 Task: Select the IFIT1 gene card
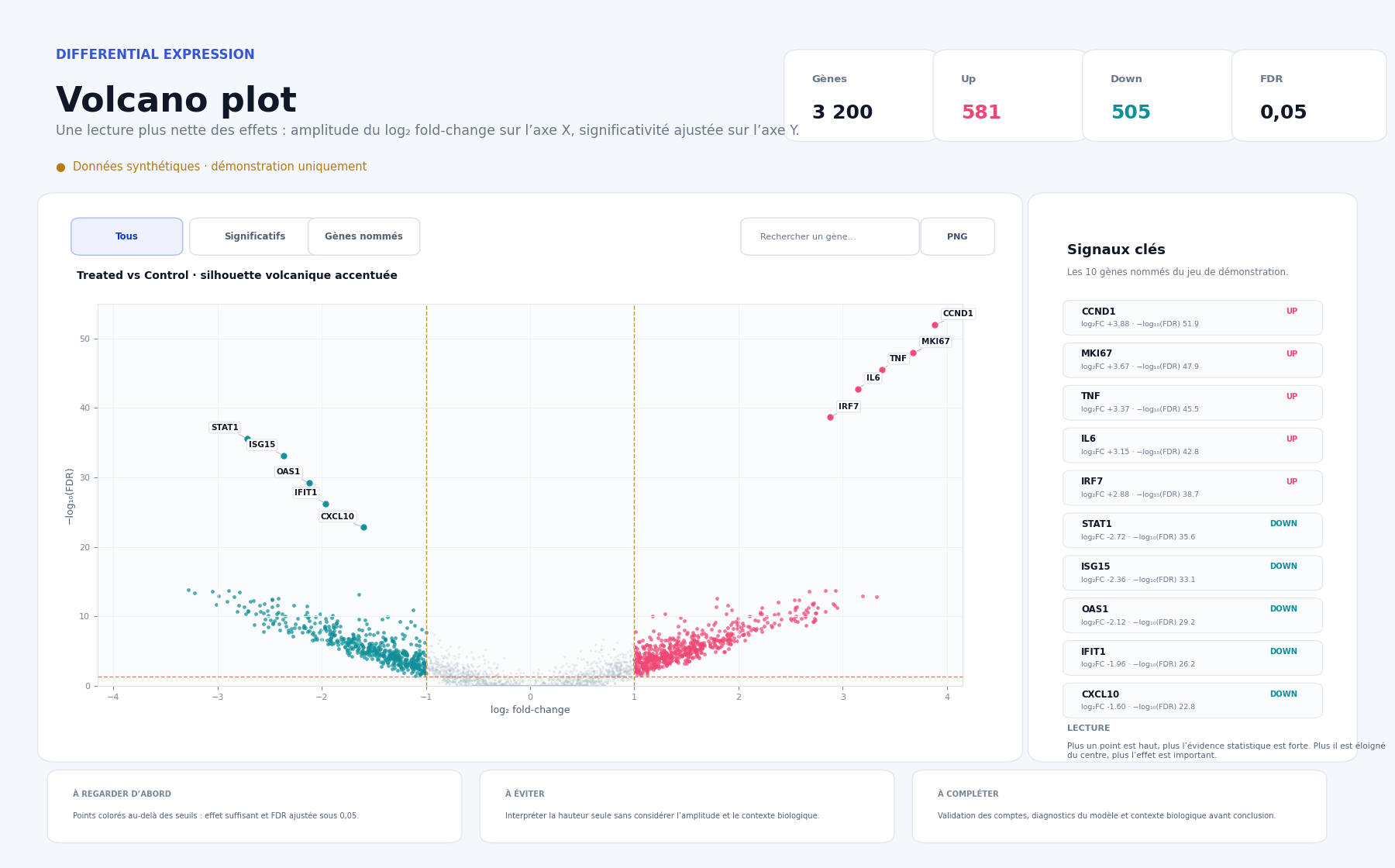coord(1192,658)
